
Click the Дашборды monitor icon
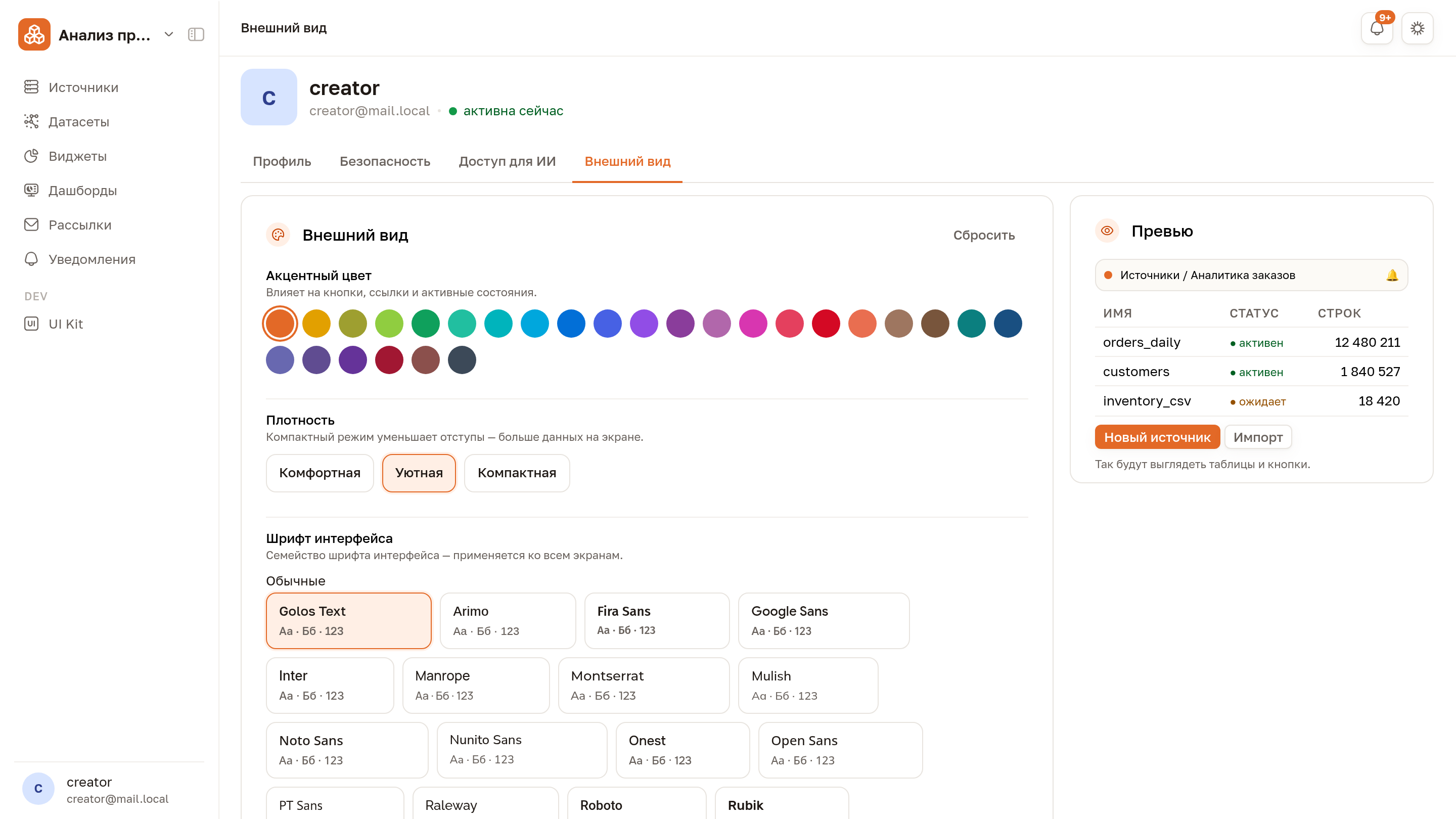[x=31, y=191]
